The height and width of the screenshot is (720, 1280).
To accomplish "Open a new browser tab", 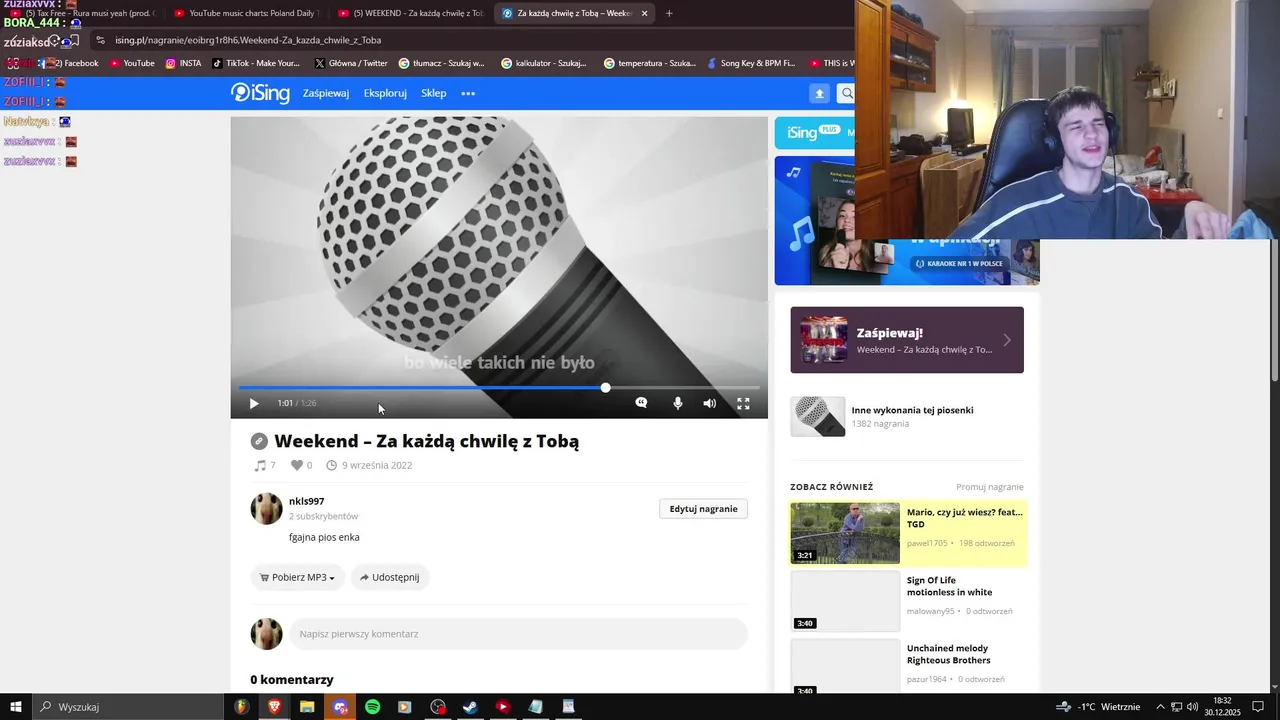I will click(x=669, y=13).
